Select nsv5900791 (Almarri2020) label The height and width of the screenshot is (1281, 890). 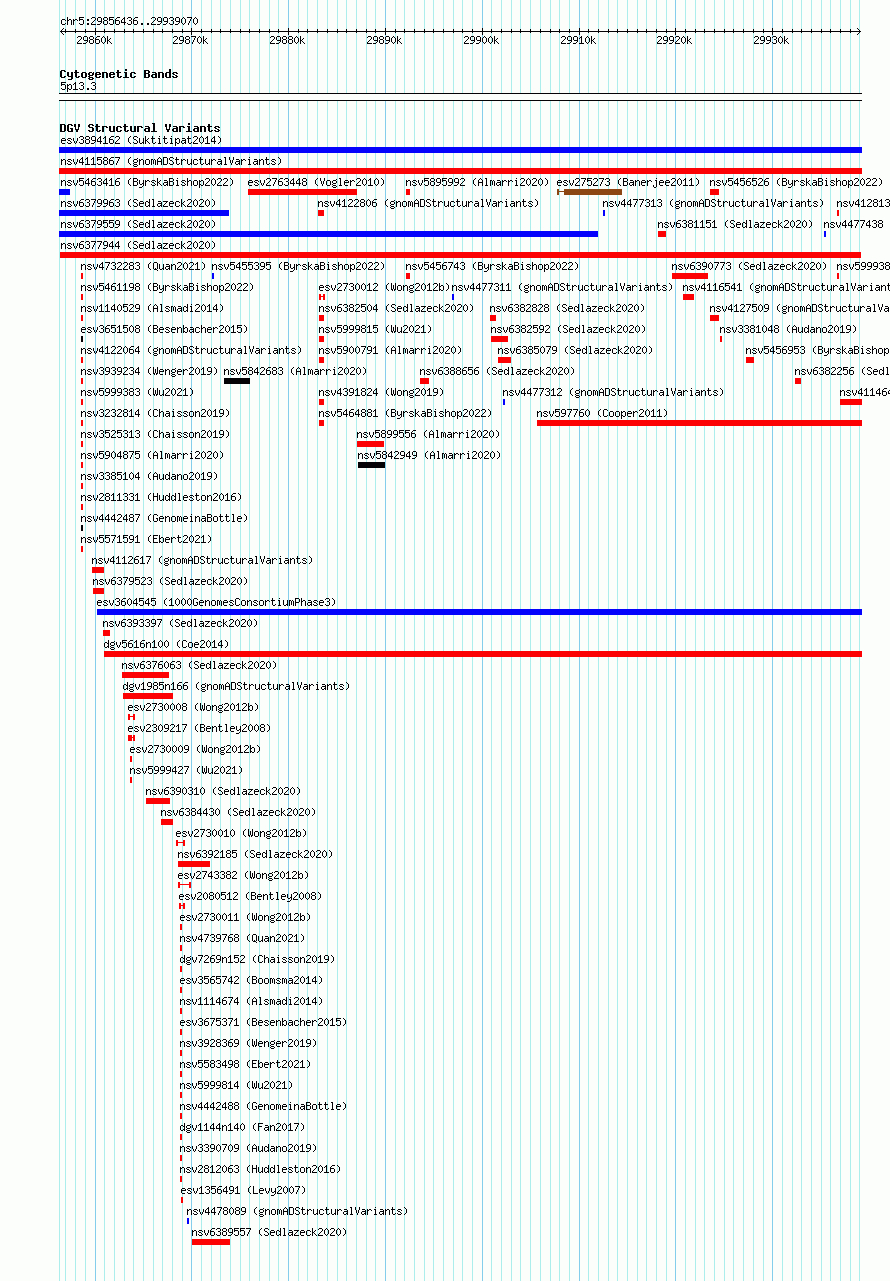tap(390, 351)
